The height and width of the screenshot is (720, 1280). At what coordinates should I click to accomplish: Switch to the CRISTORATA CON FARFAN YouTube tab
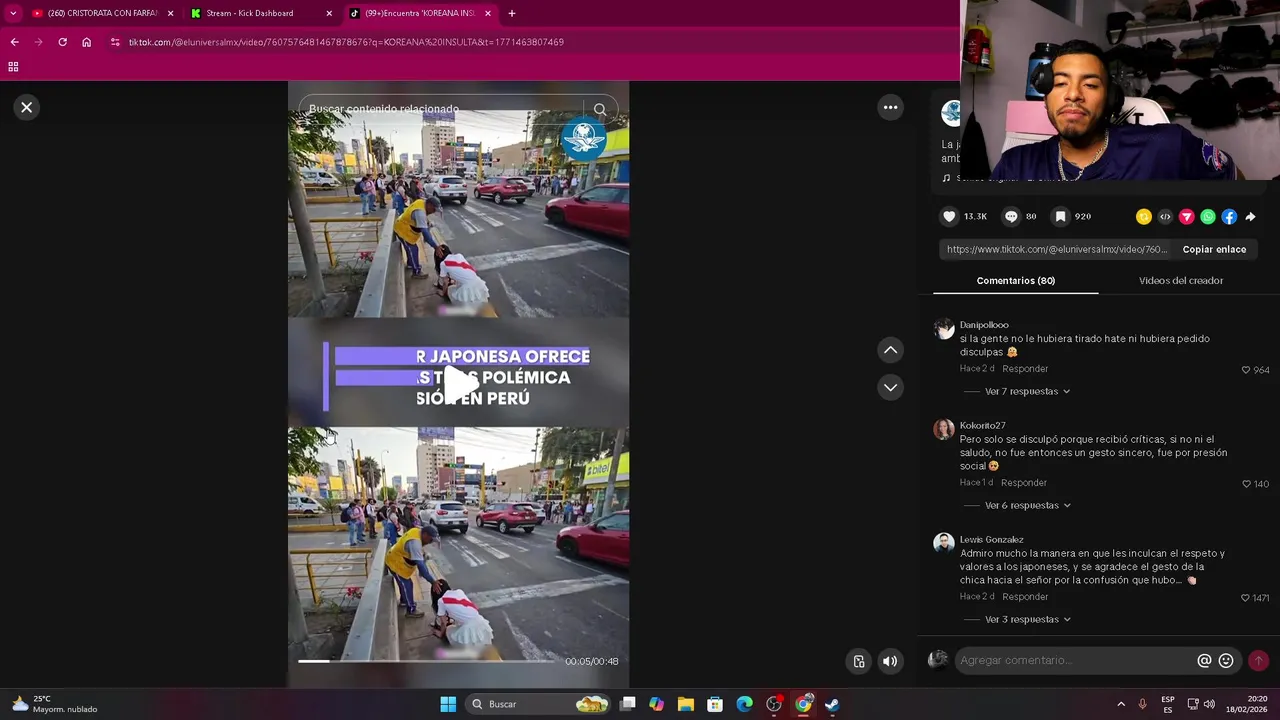pyautogui.click(x=103, y=13)
